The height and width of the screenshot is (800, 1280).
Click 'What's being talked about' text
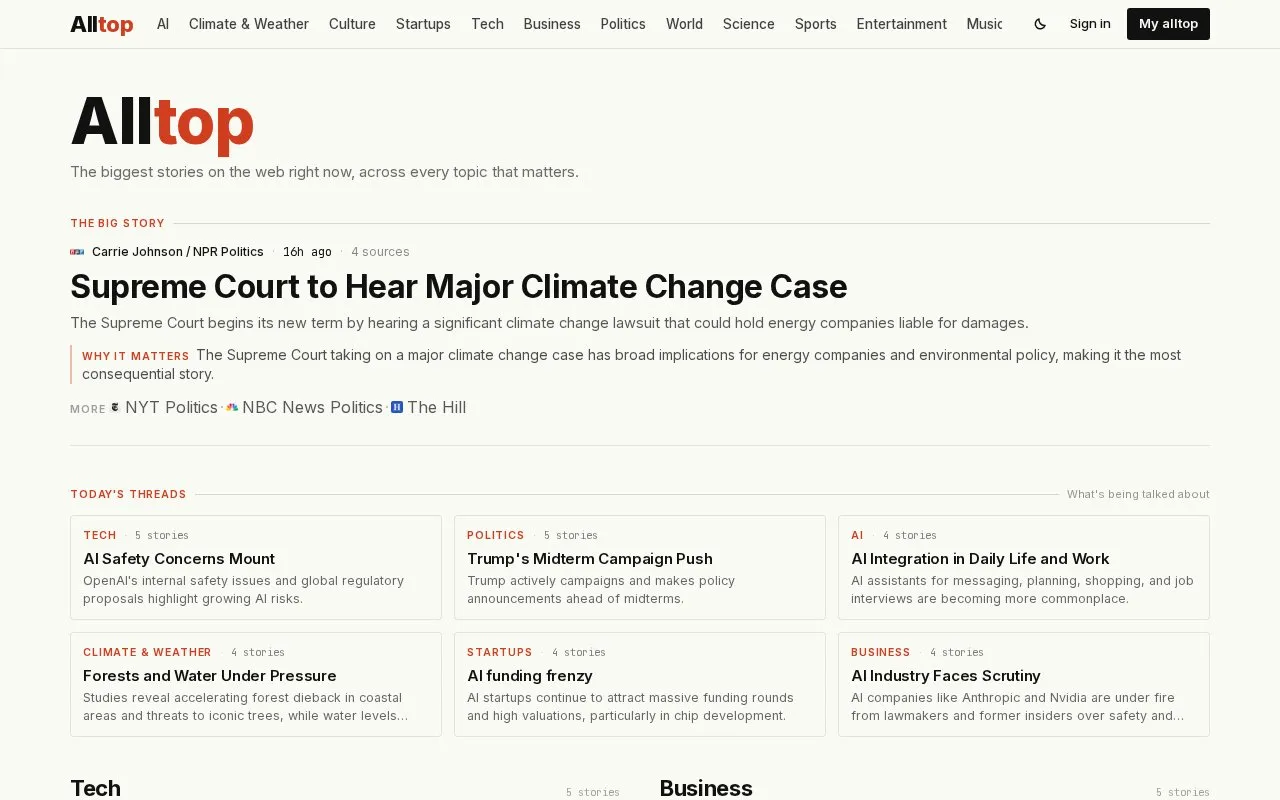click(1138, 494)
